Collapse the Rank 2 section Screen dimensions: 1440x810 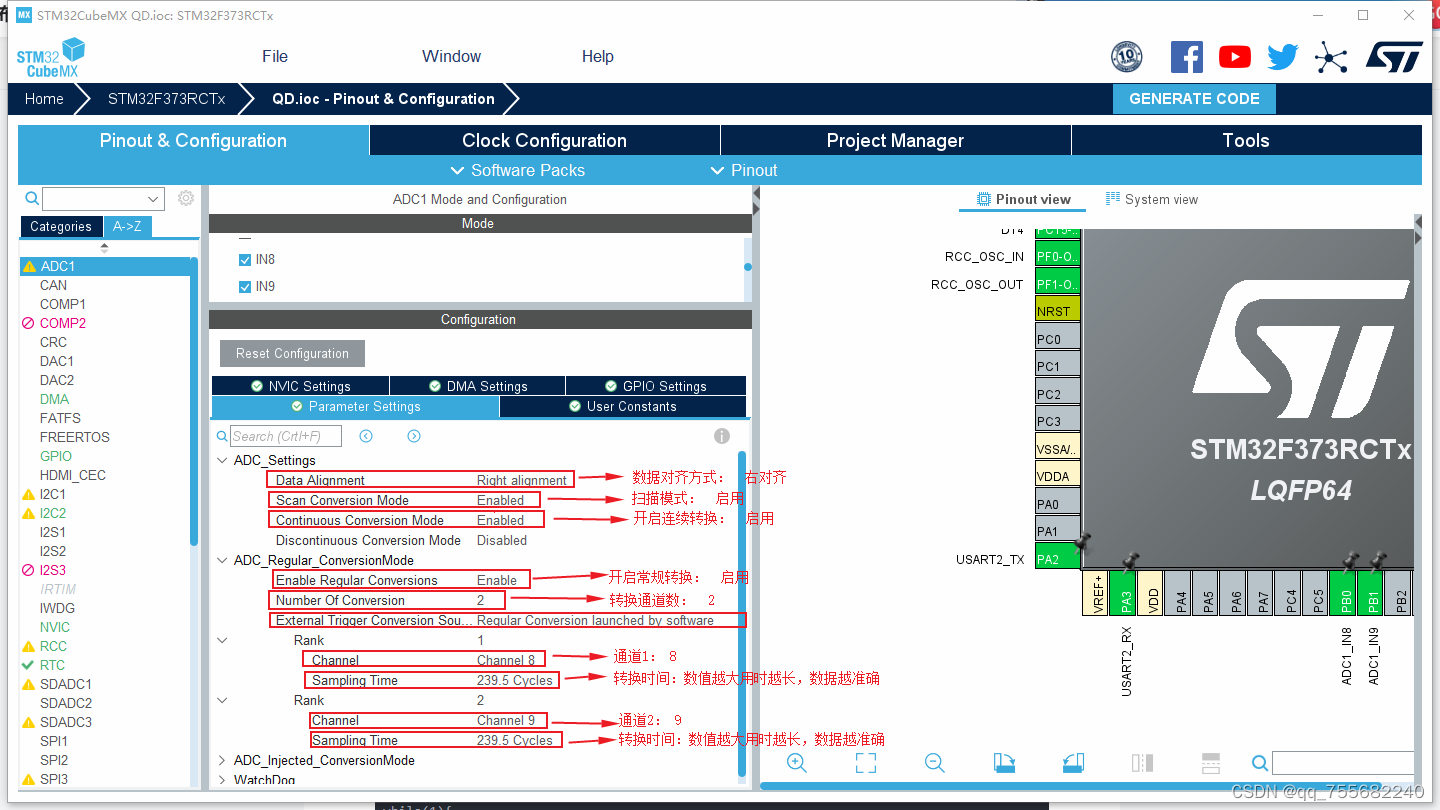(222, 700)
